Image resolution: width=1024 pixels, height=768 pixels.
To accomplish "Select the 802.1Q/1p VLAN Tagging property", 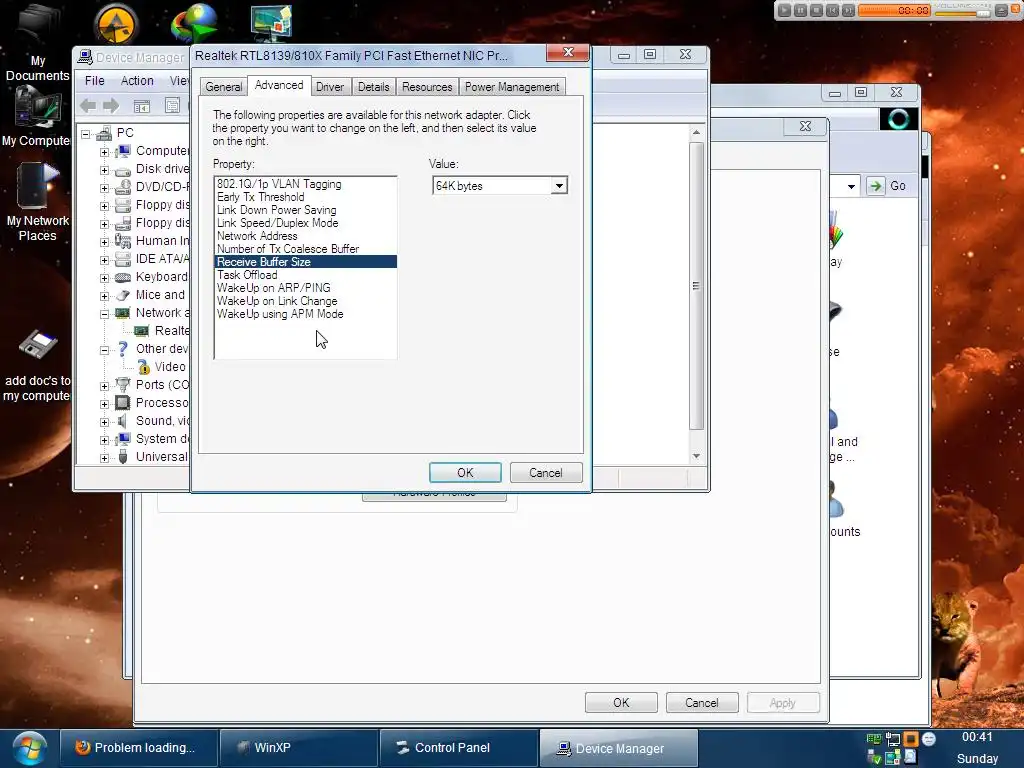I will pyautogui.click(x=305, y=184).
